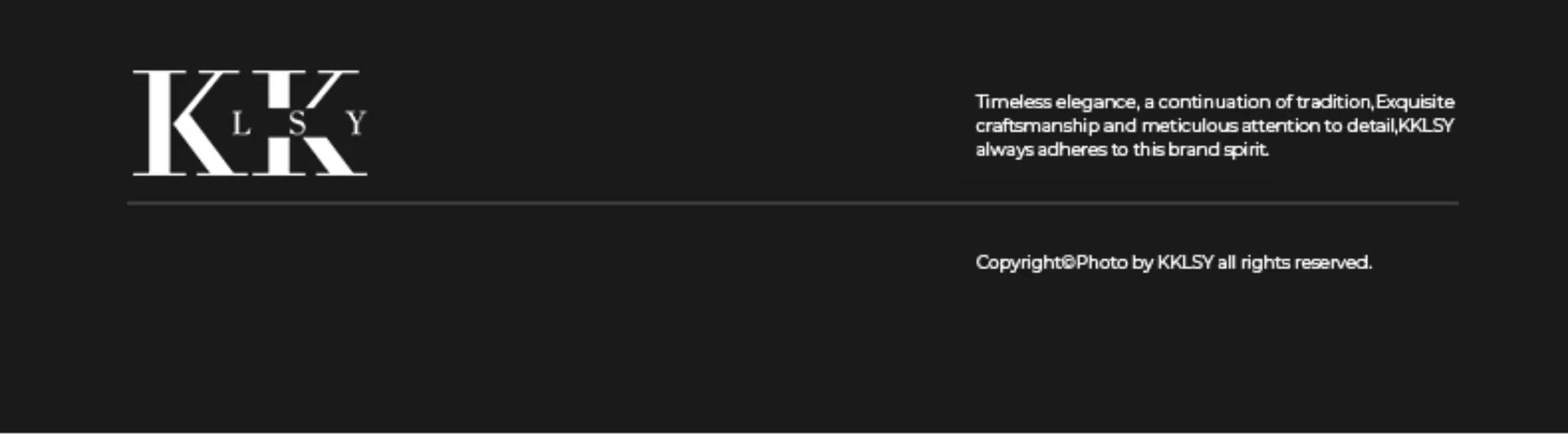
Task: Click the word 'Copyright' in footer
Action: 1020,263
